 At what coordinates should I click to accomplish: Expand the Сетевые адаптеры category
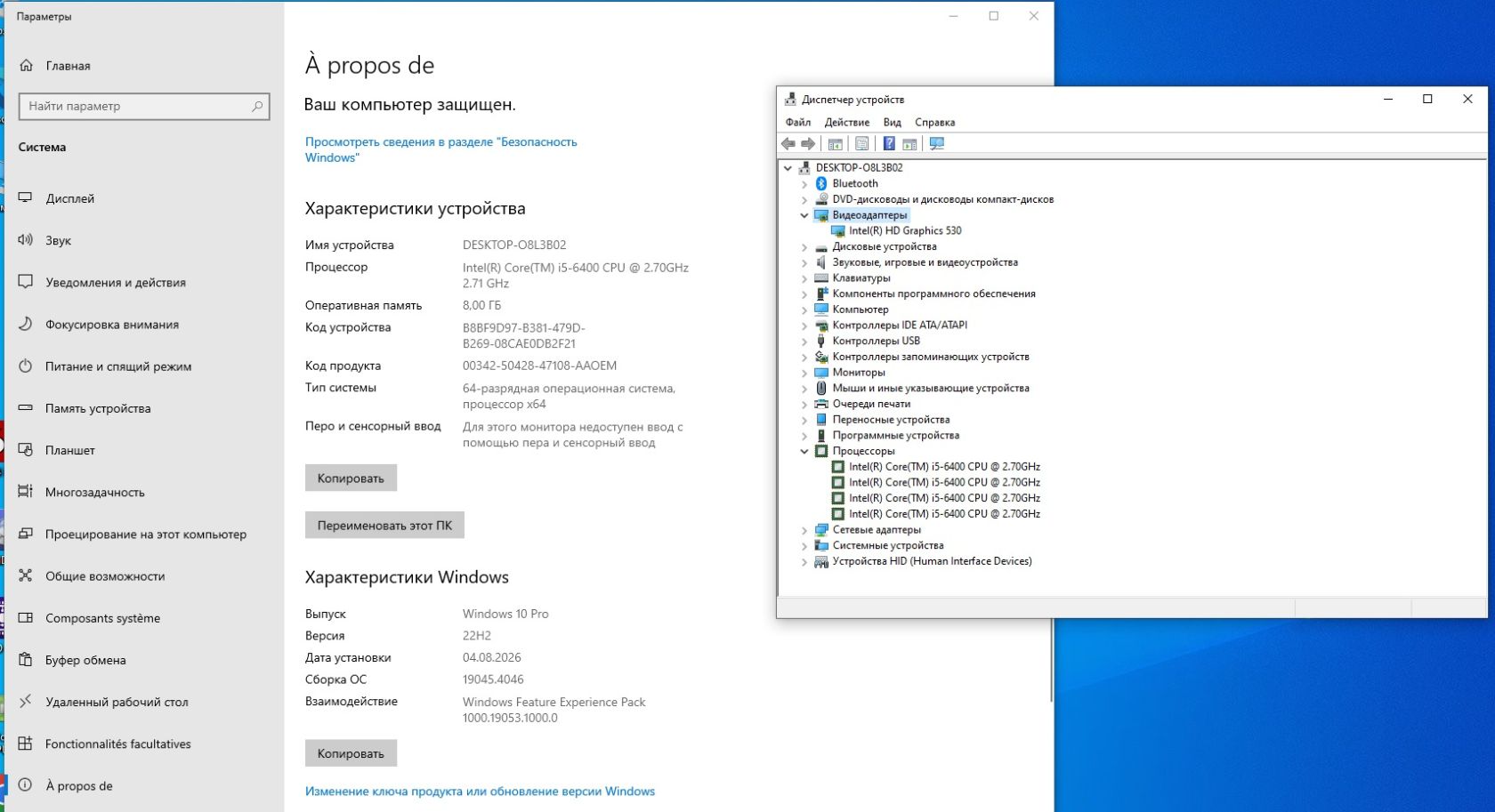pos(804,530)
